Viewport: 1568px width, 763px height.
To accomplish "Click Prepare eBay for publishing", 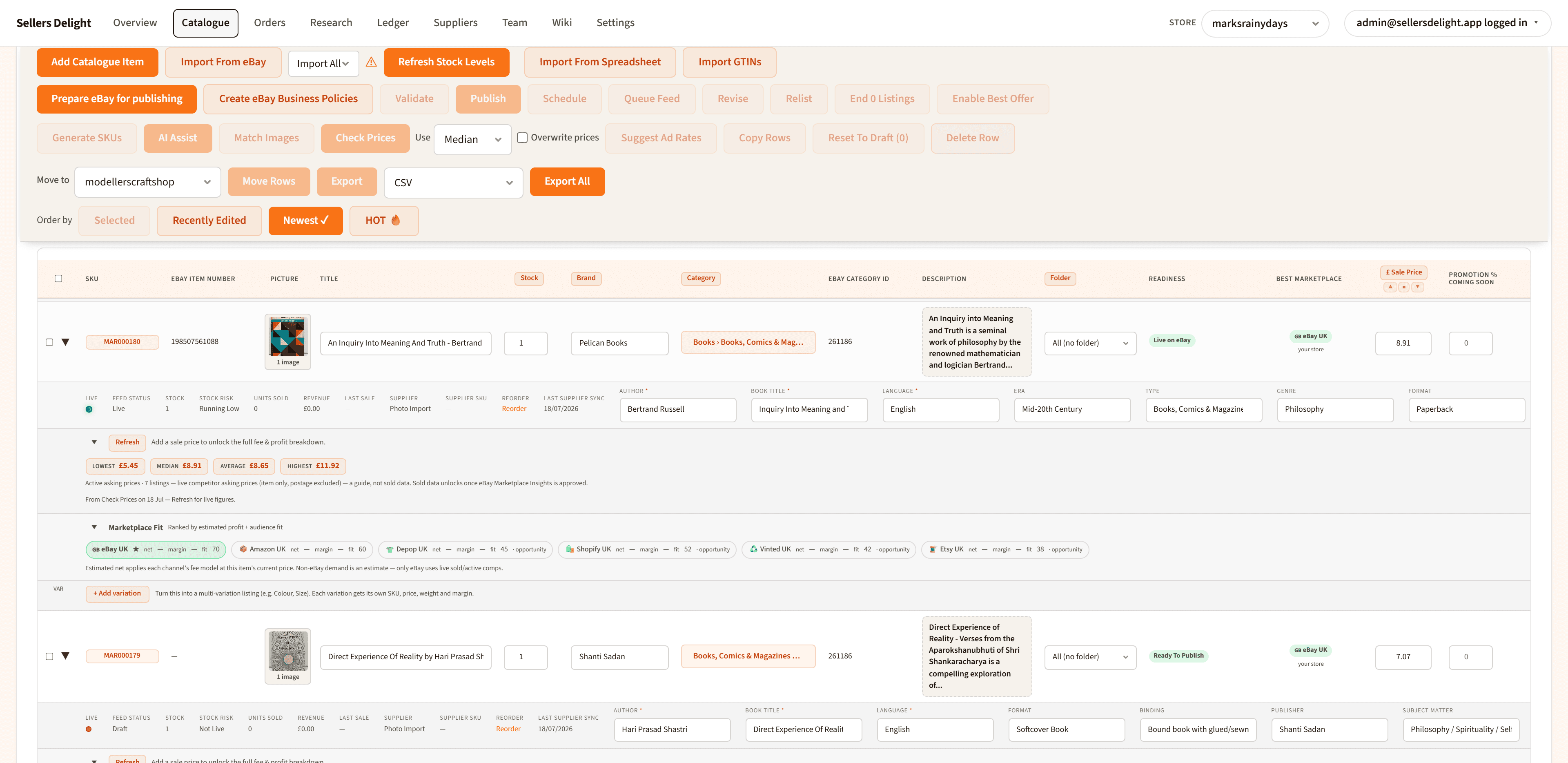I will click(117, 99).
